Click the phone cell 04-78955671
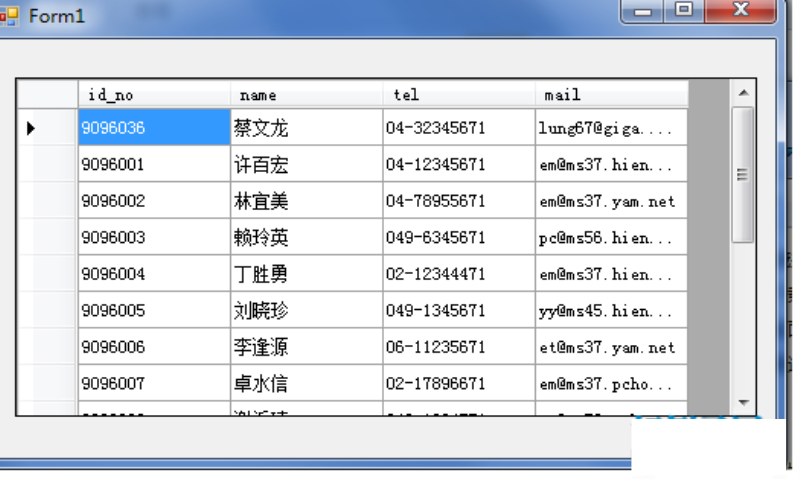This screenshot has height=481, width=800. tap(458, 201)
